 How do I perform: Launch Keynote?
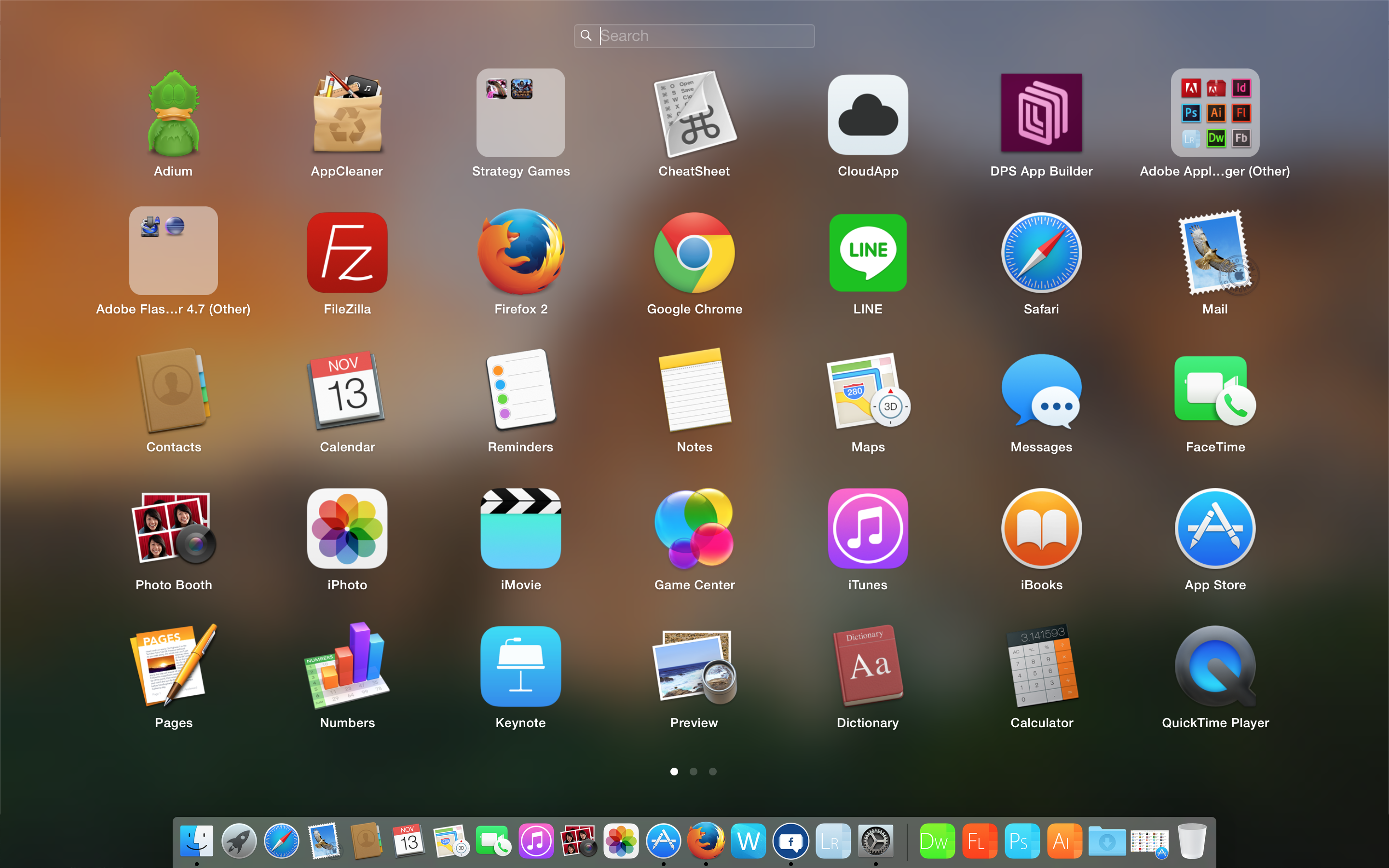[520, 666]
